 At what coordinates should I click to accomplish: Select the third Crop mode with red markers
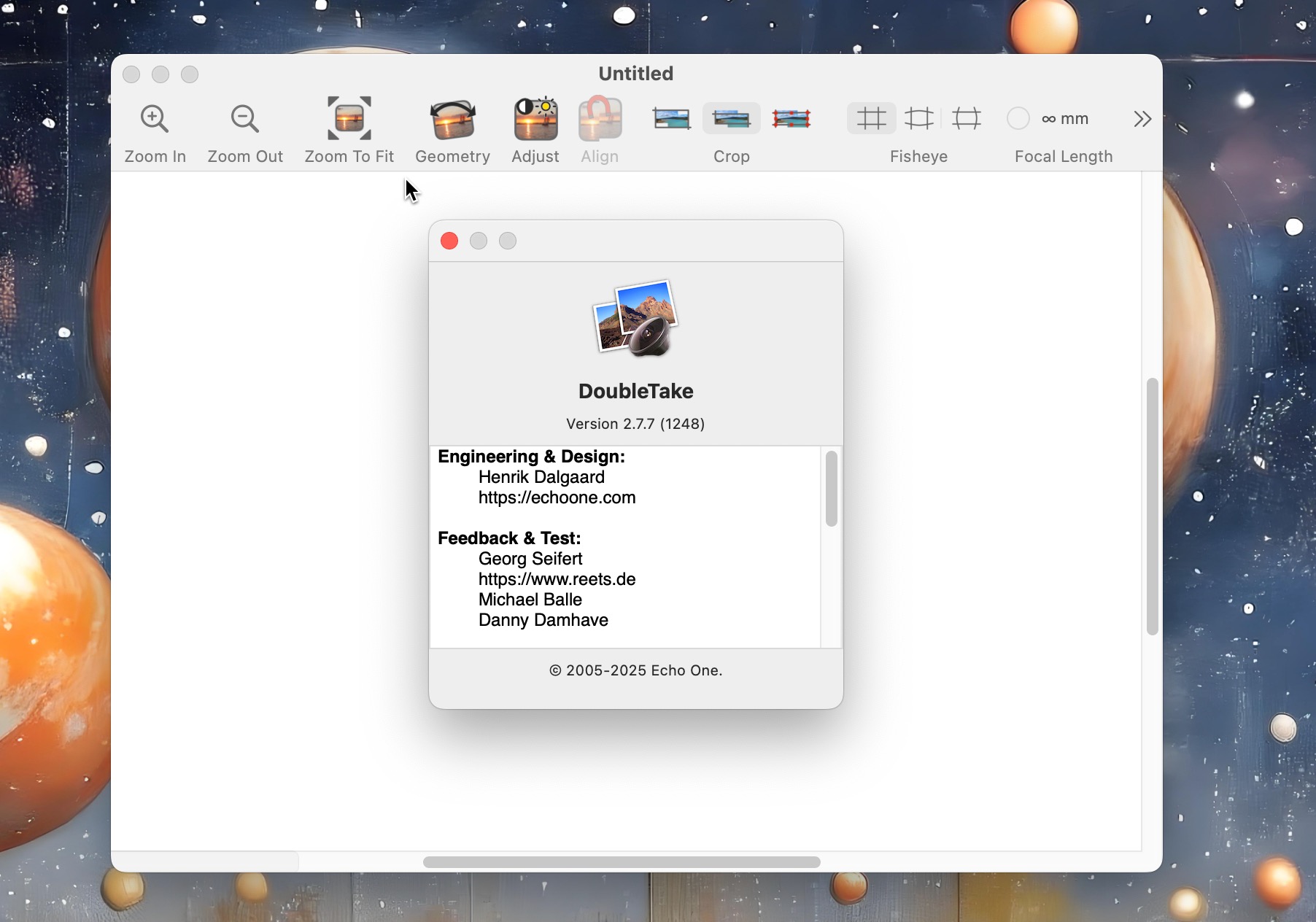coord(791,118)
